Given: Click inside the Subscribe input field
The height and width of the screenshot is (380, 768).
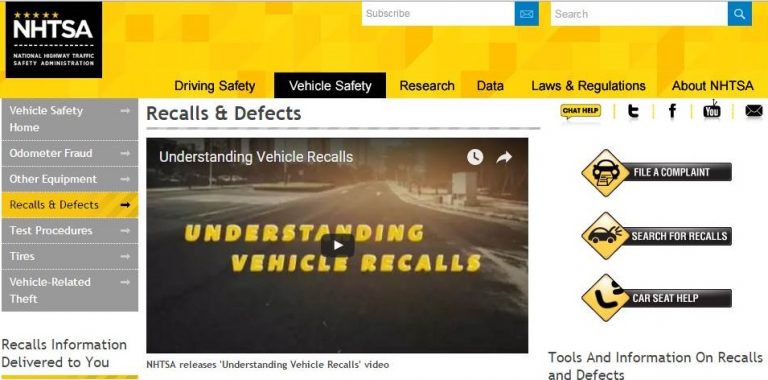Looking at the screenshot, I should tap(438, 14).
